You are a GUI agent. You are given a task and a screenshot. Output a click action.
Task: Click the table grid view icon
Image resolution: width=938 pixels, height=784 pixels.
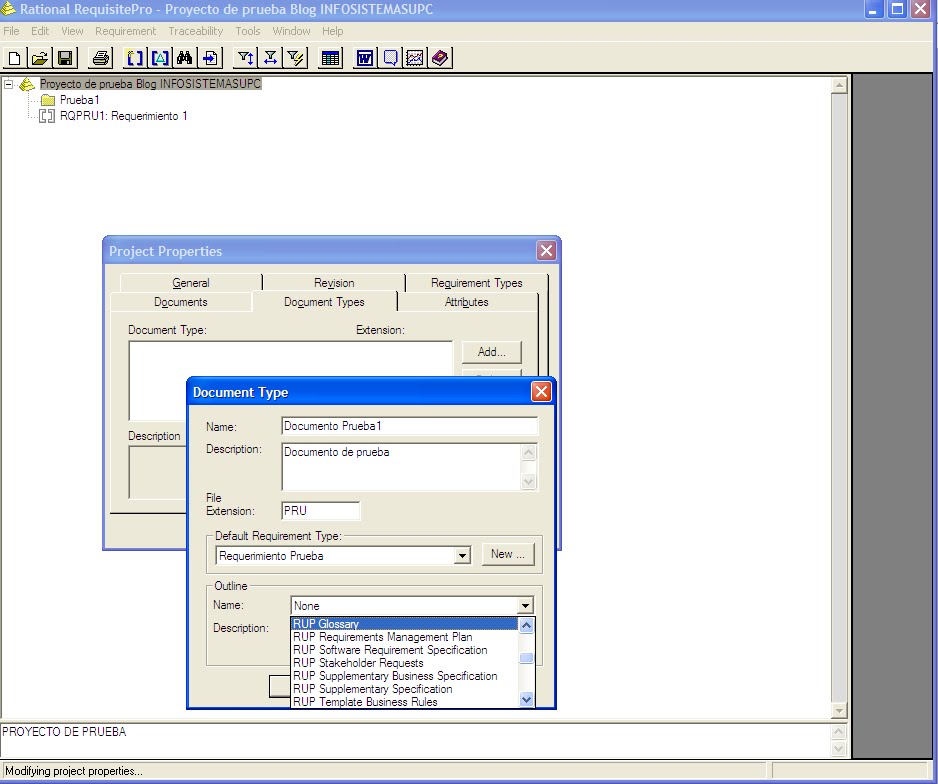[x=330, y=58]
